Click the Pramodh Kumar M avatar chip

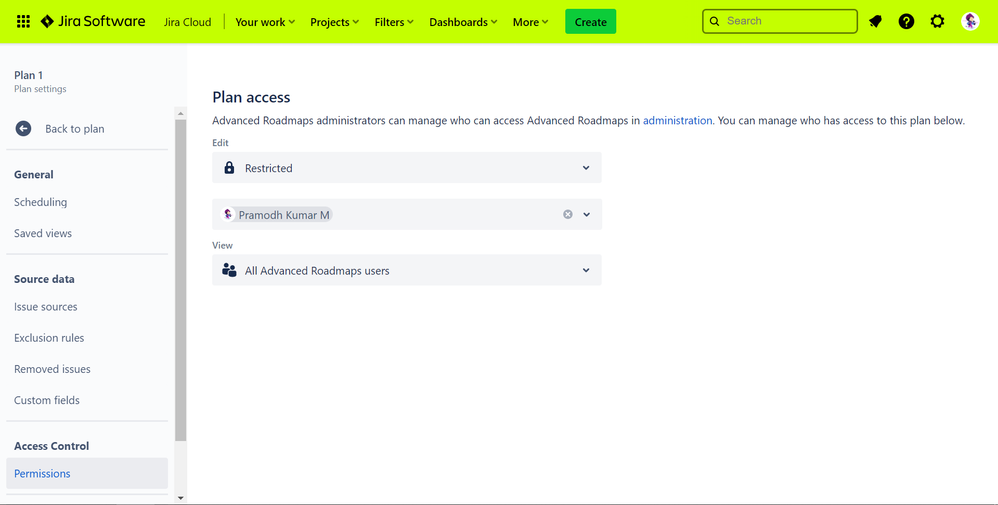click(277, 215)
